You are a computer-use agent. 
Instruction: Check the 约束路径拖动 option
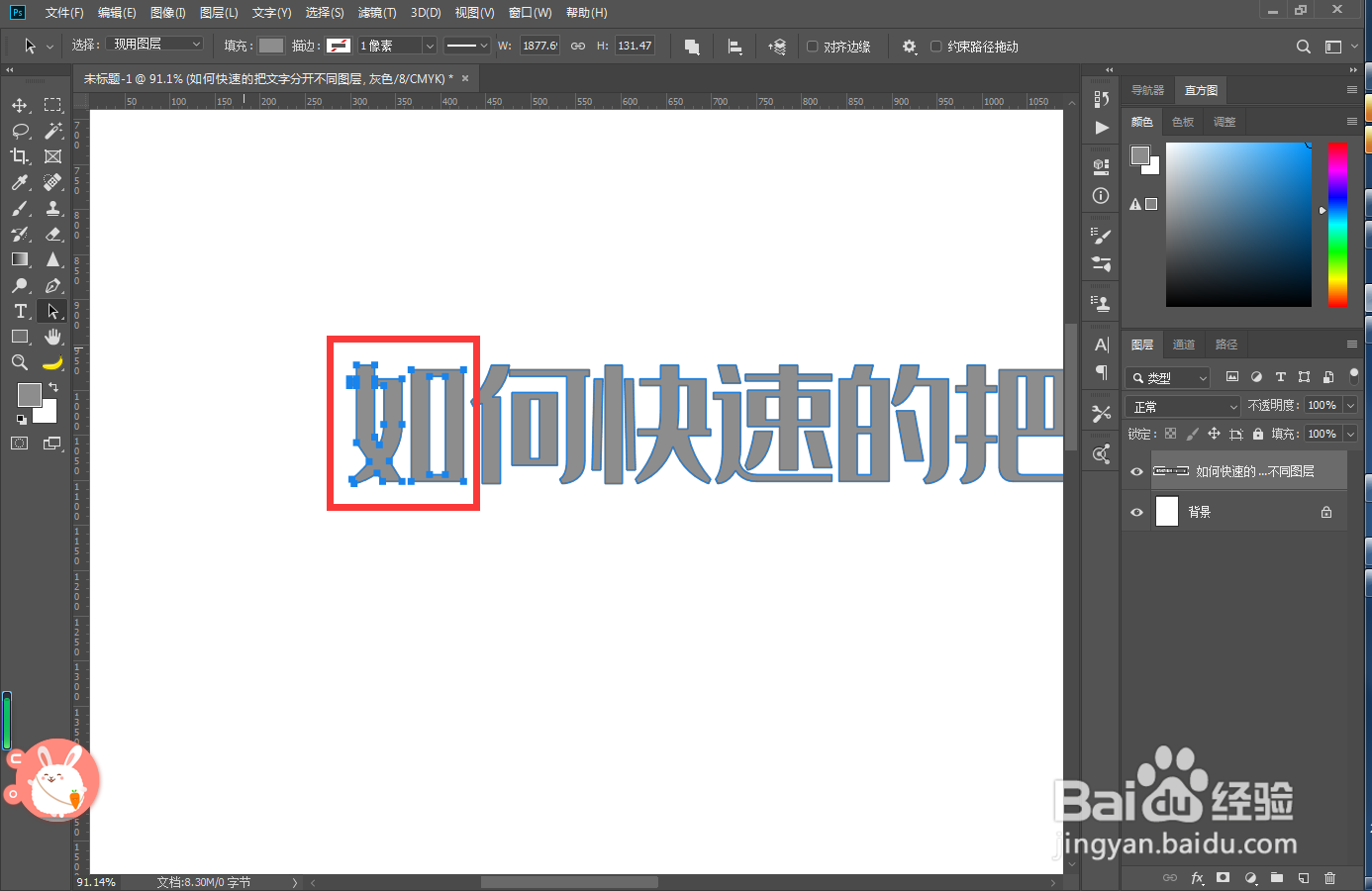934,46
